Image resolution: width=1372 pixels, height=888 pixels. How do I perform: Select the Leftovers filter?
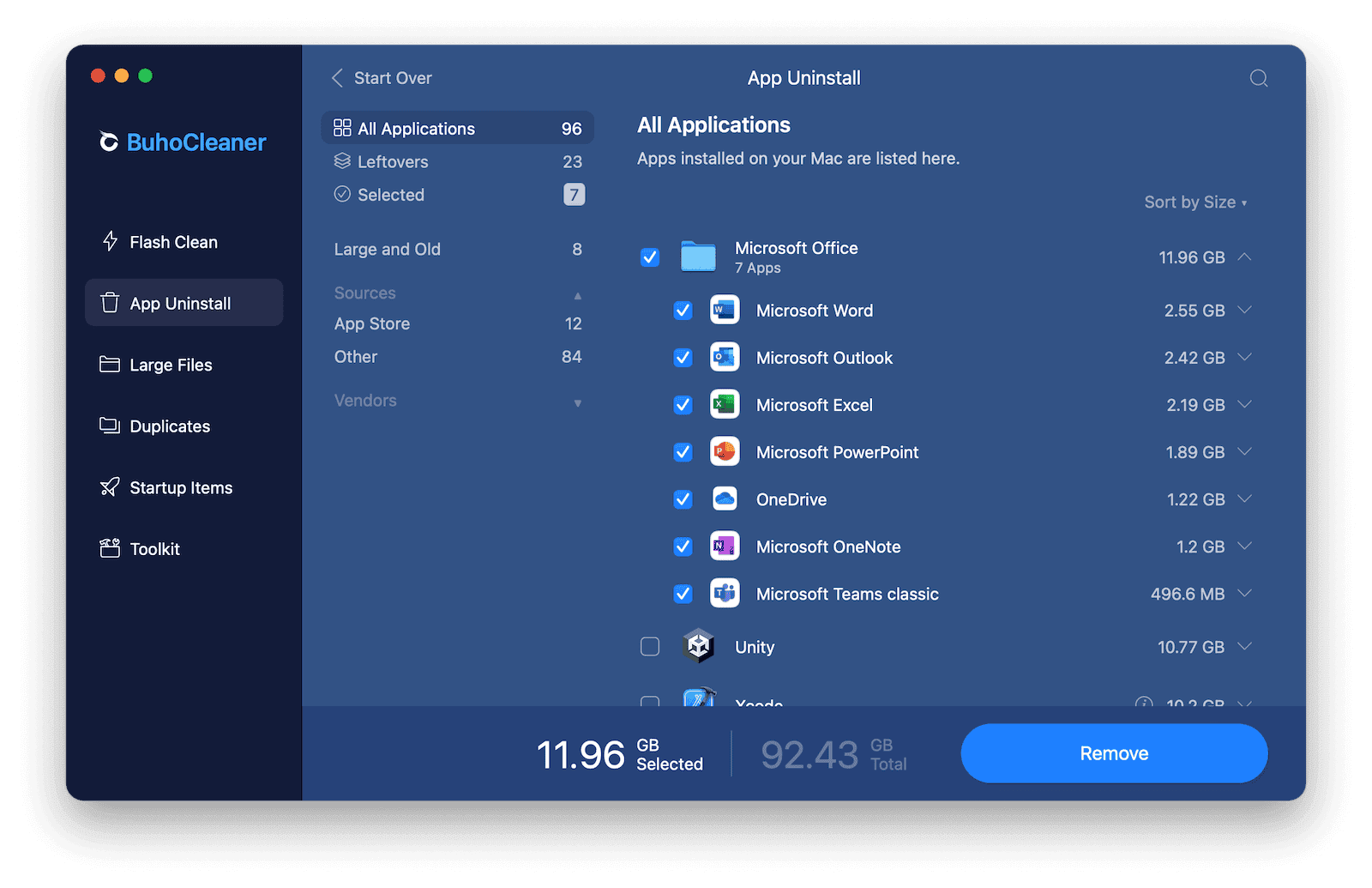458,161
